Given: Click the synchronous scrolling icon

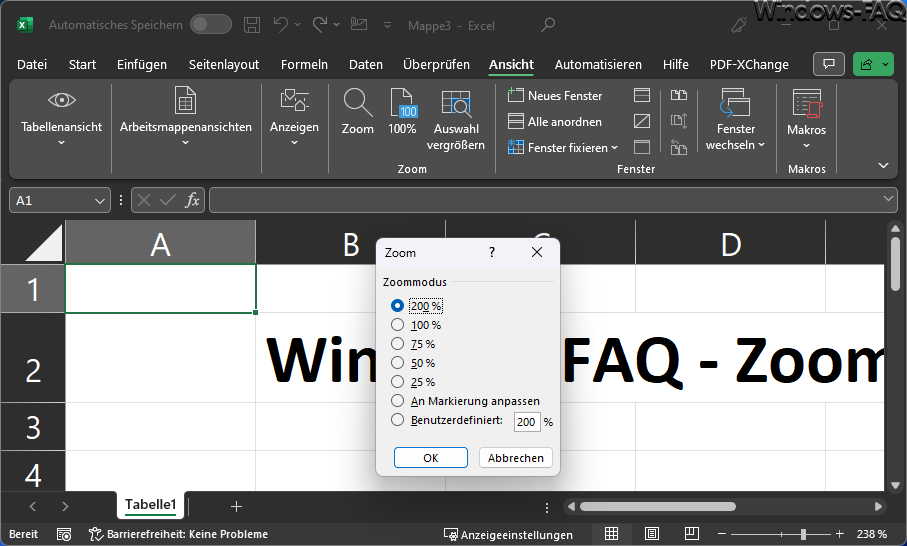Looking at the screenshot, I should tap(679, 121).
